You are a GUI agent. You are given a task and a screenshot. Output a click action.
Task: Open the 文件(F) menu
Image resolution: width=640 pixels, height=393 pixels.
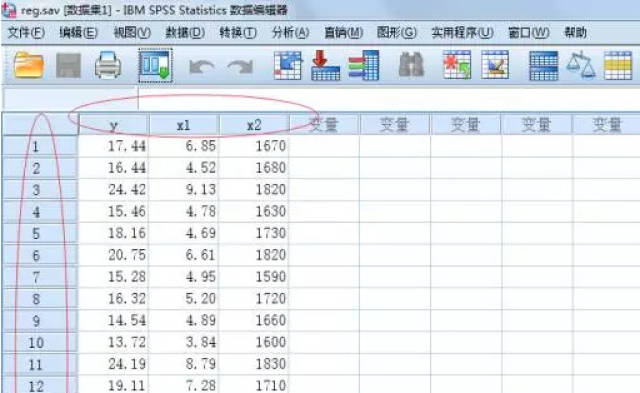coord(26,32)
